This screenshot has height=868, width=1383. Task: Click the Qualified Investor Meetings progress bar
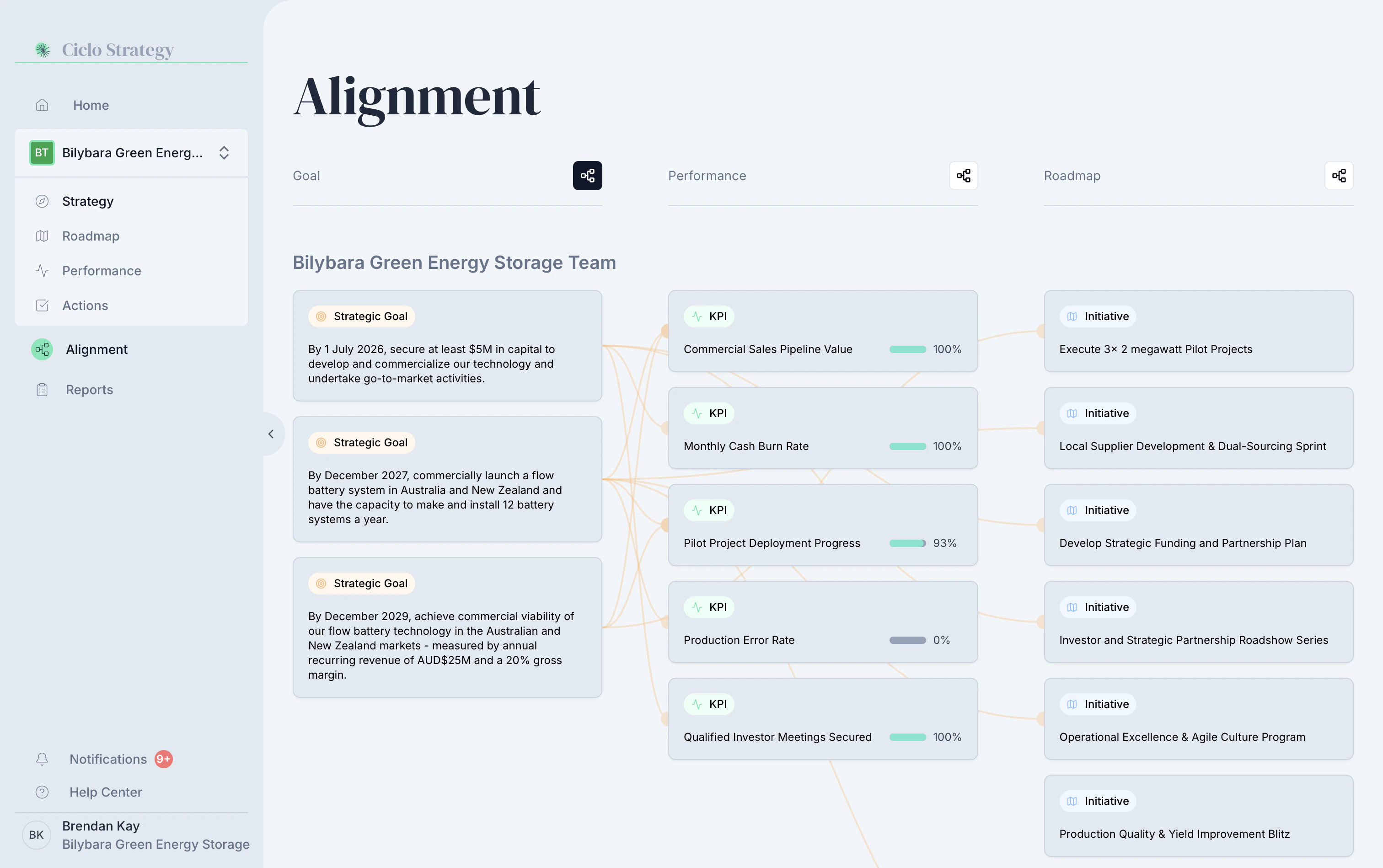907,737
